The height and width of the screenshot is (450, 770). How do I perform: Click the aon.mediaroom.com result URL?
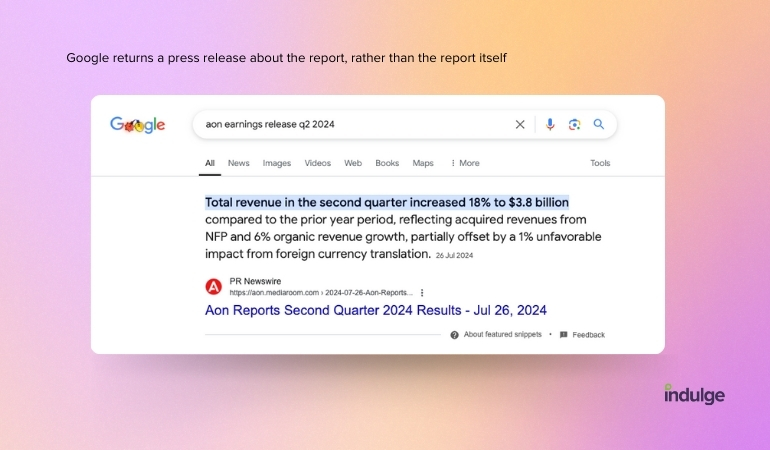[321, 293]
